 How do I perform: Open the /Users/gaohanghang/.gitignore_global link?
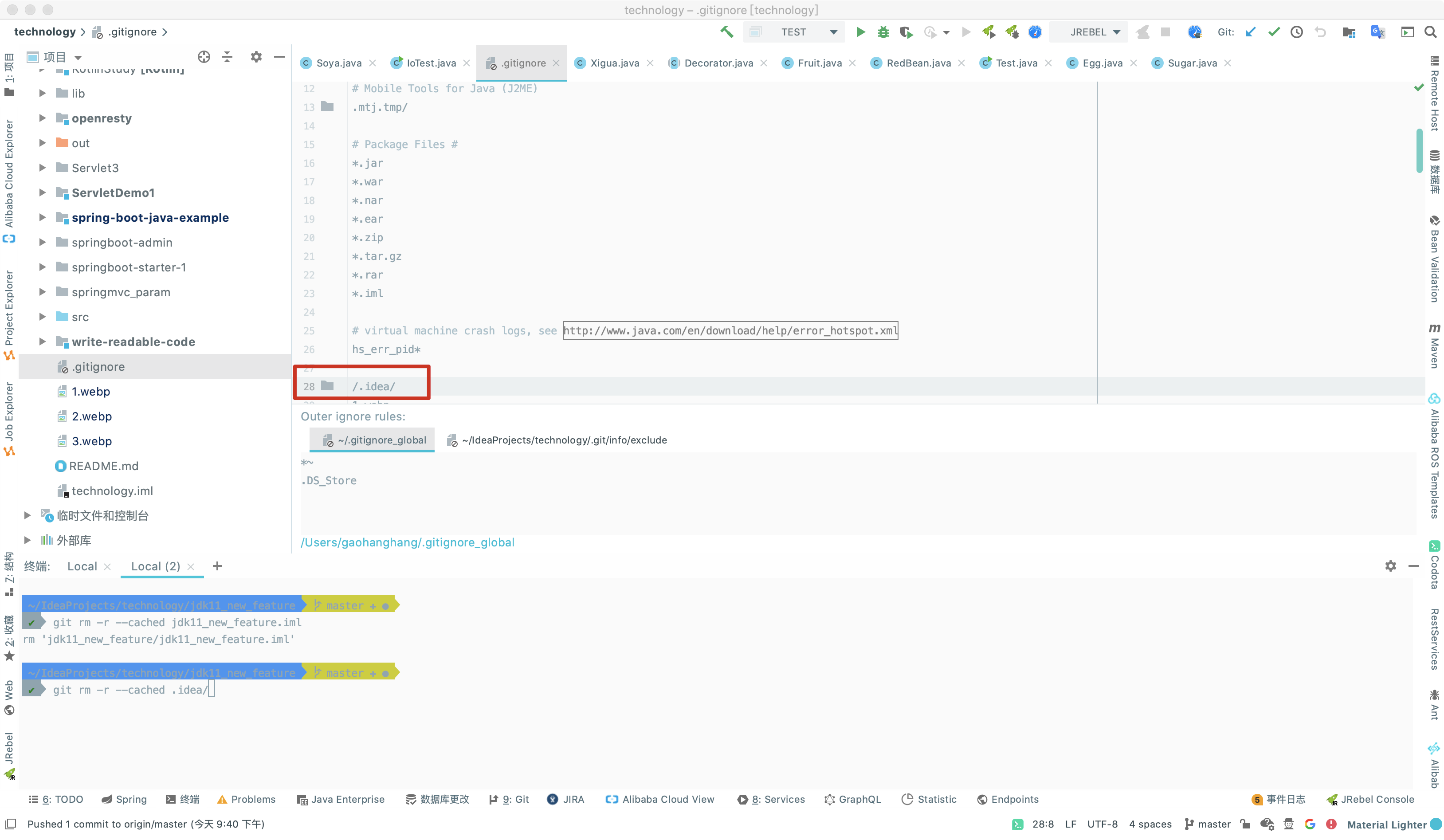click(x=408, y=542)
